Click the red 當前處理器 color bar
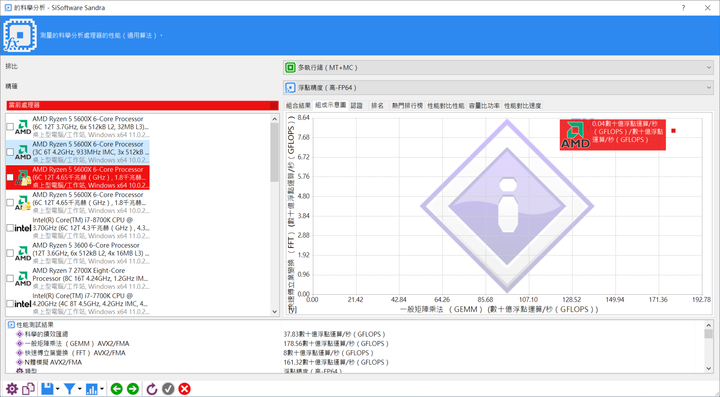720x397 pixels. pyautogui.click(x=142, y=105)
